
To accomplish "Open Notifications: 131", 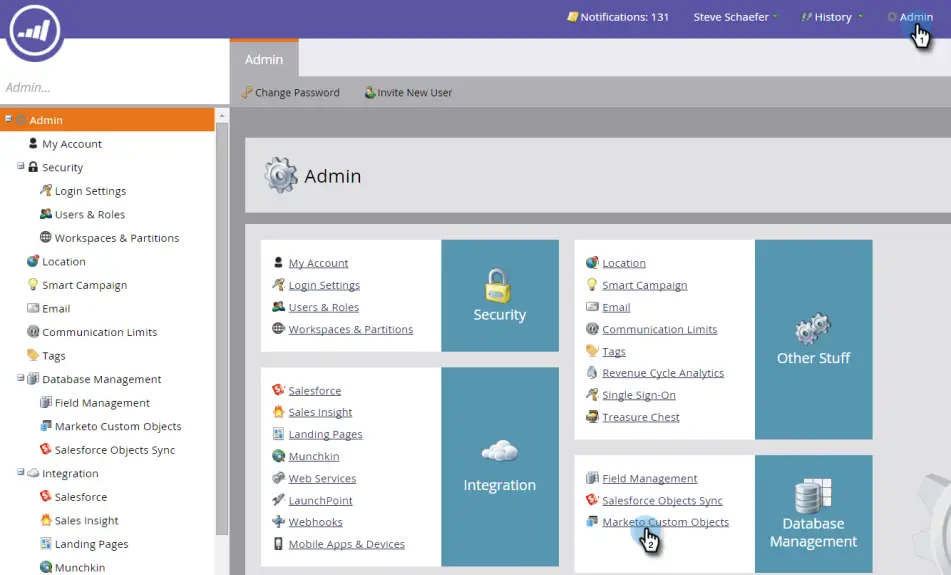I will tap(617, 17).
